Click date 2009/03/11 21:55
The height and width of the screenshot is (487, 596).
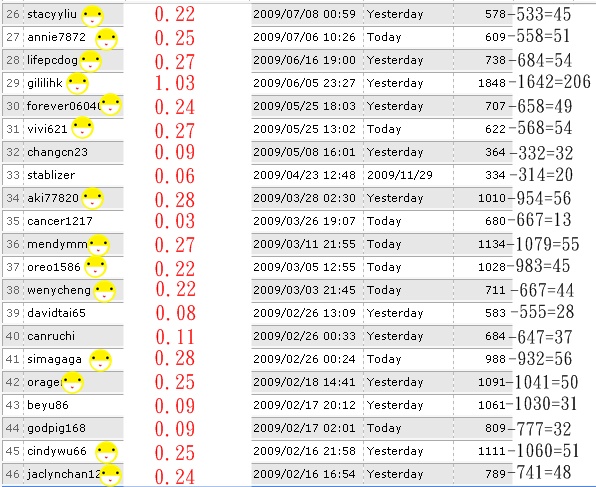(x=304, y=244)
